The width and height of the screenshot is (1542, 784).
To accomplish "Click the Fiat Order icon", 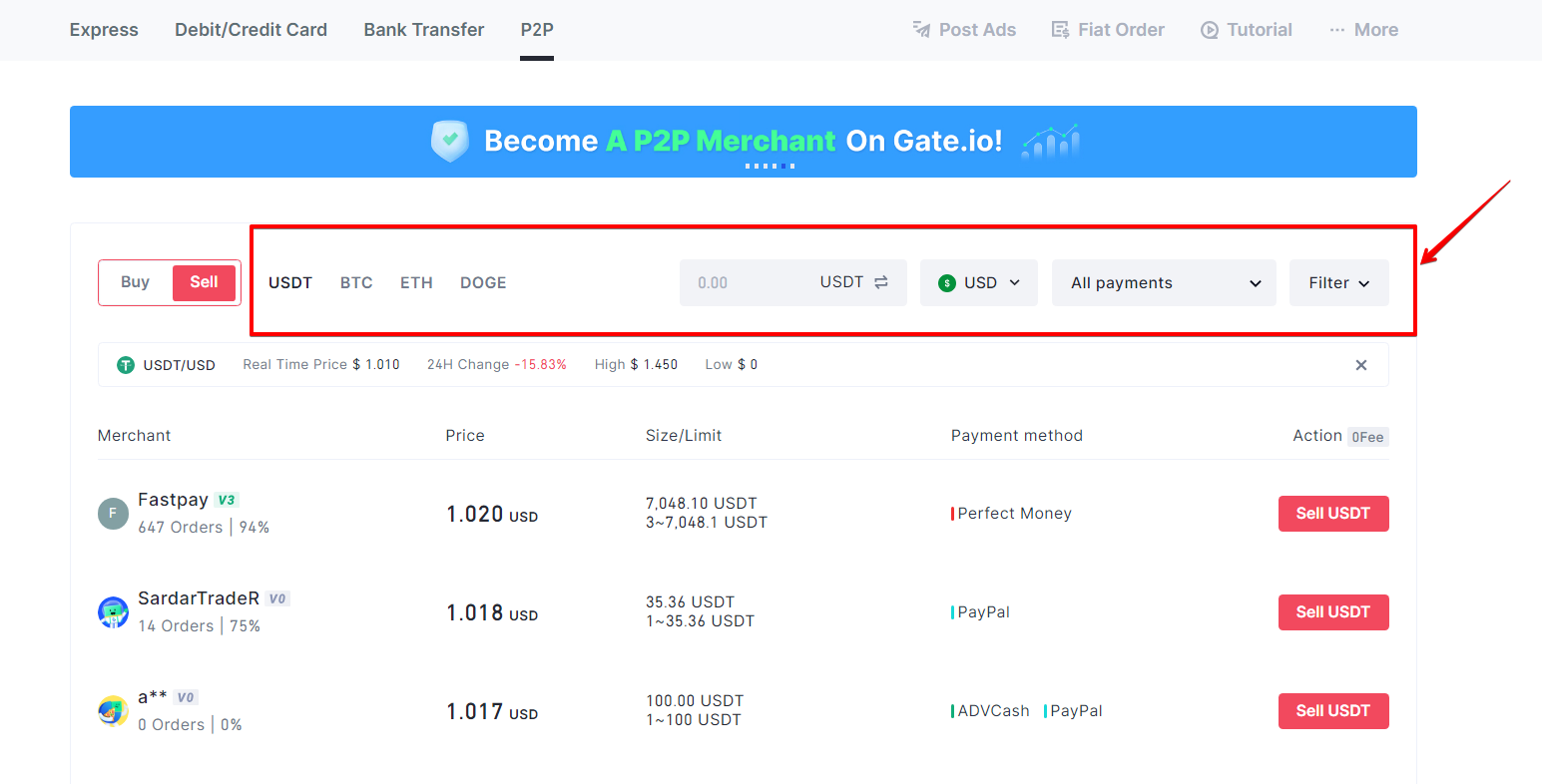I will tap(1061, 30).
